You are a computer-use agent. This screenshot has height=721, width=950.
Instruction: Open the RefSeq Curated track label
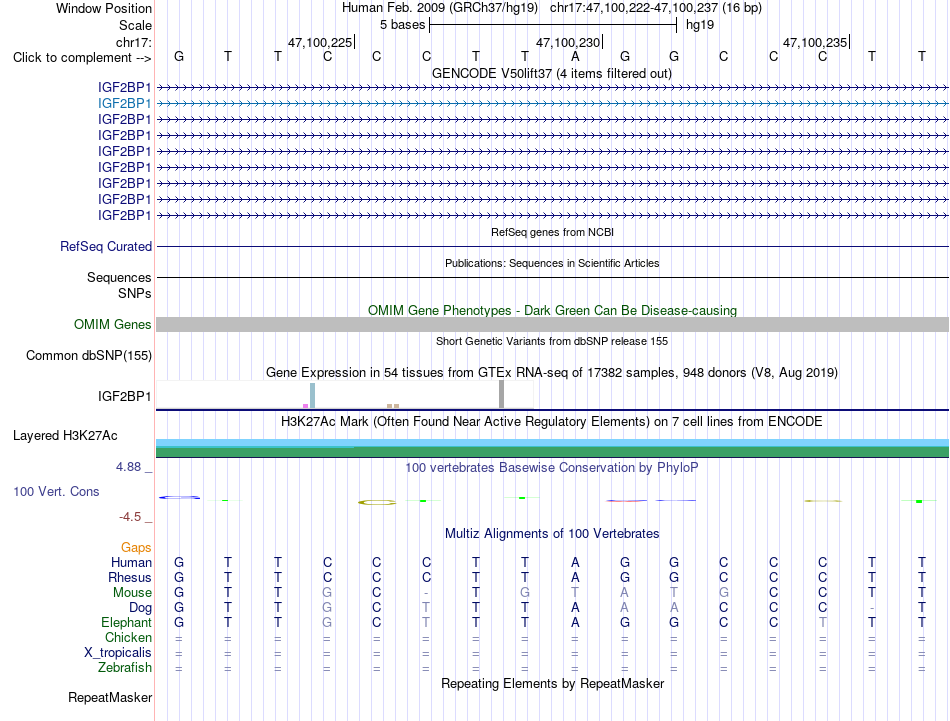point(106,247)
